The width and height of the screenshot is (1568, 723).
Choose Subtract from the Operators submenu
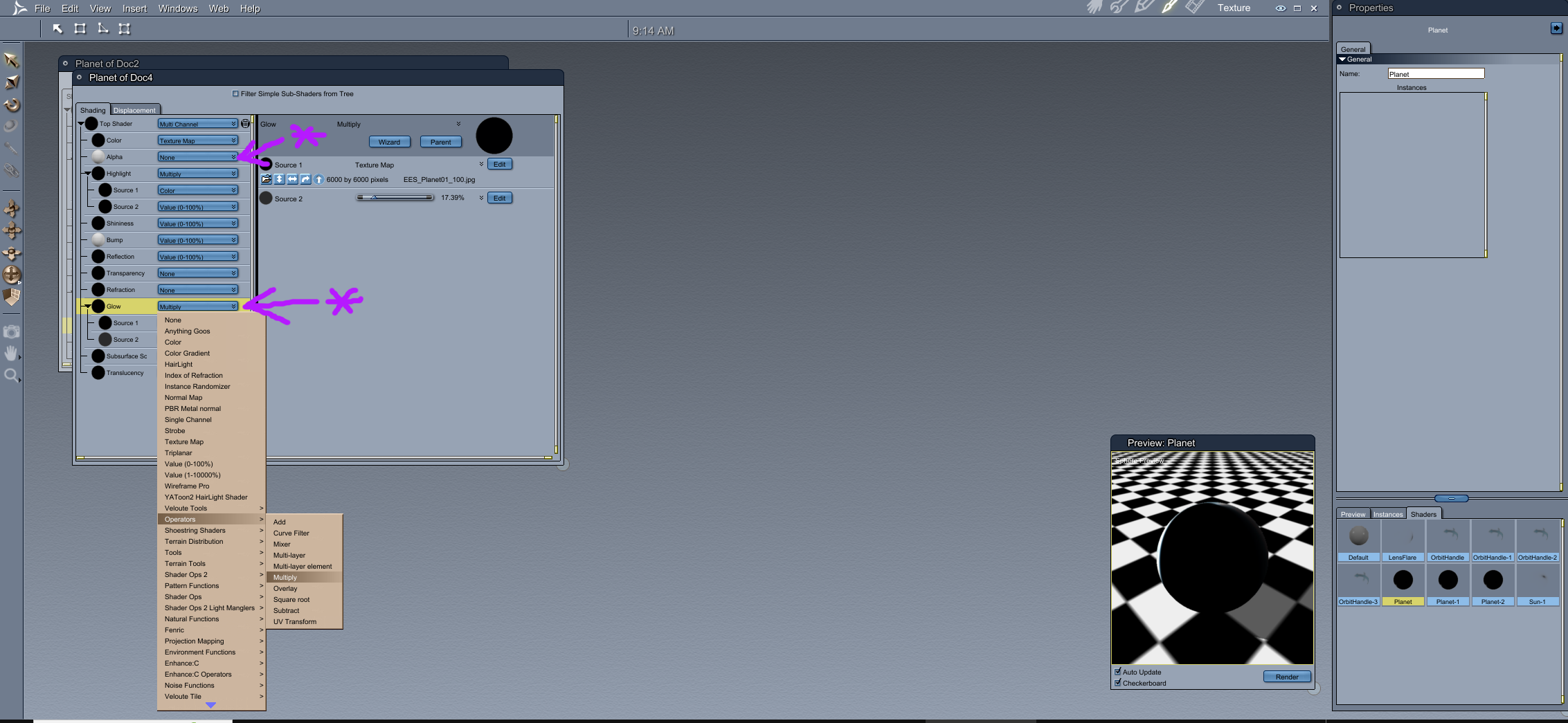(305, 610)
